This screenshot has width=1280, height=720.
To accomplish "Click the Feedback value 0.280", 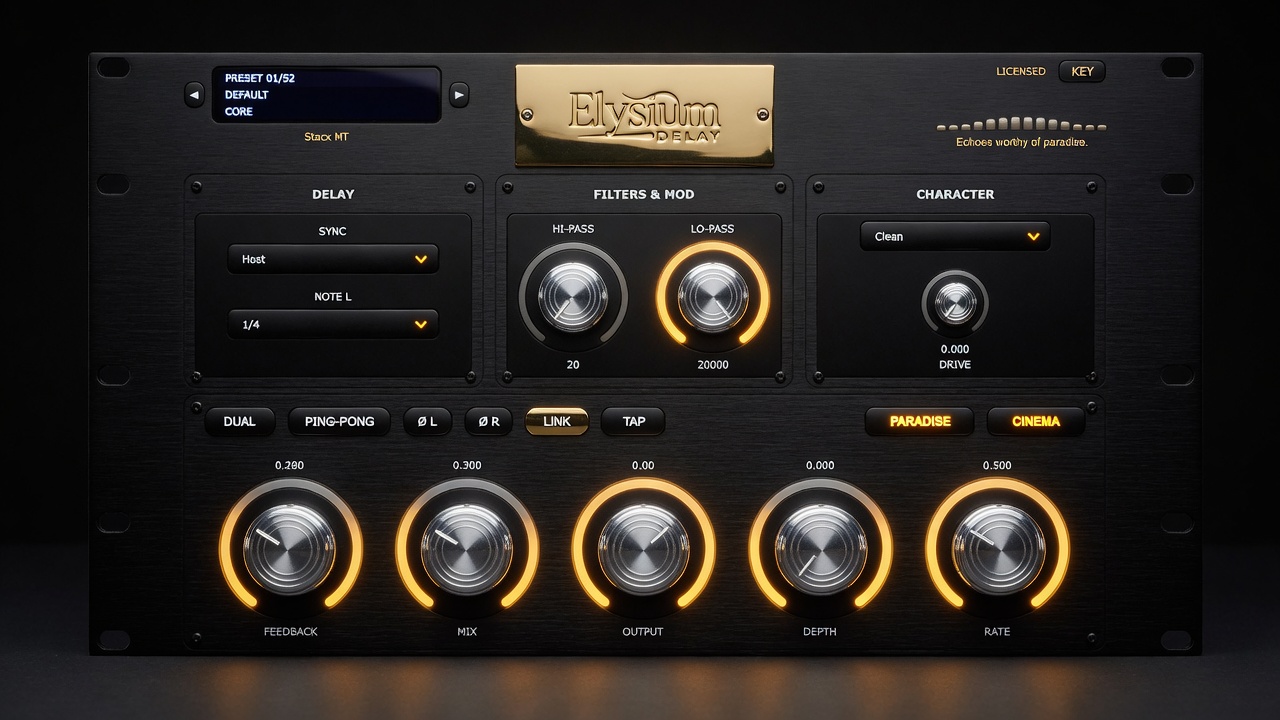I will (290, 465).
